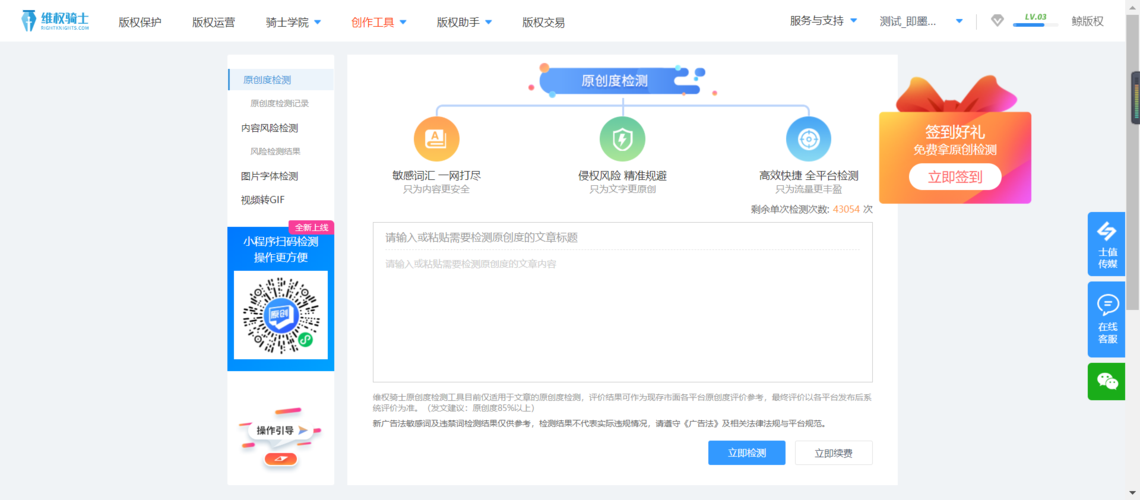
Task: Open the 骑士学院 menu label
Action: click(x=287, y=22)
